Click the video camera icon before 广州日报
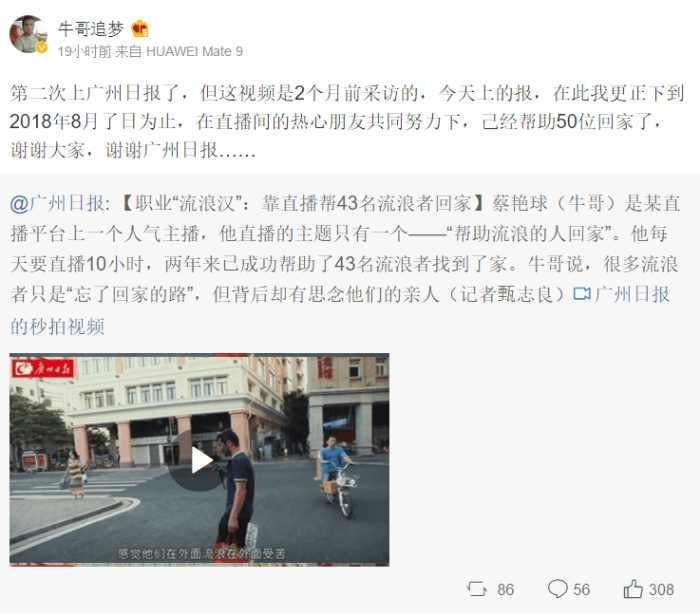 (582, 294)
